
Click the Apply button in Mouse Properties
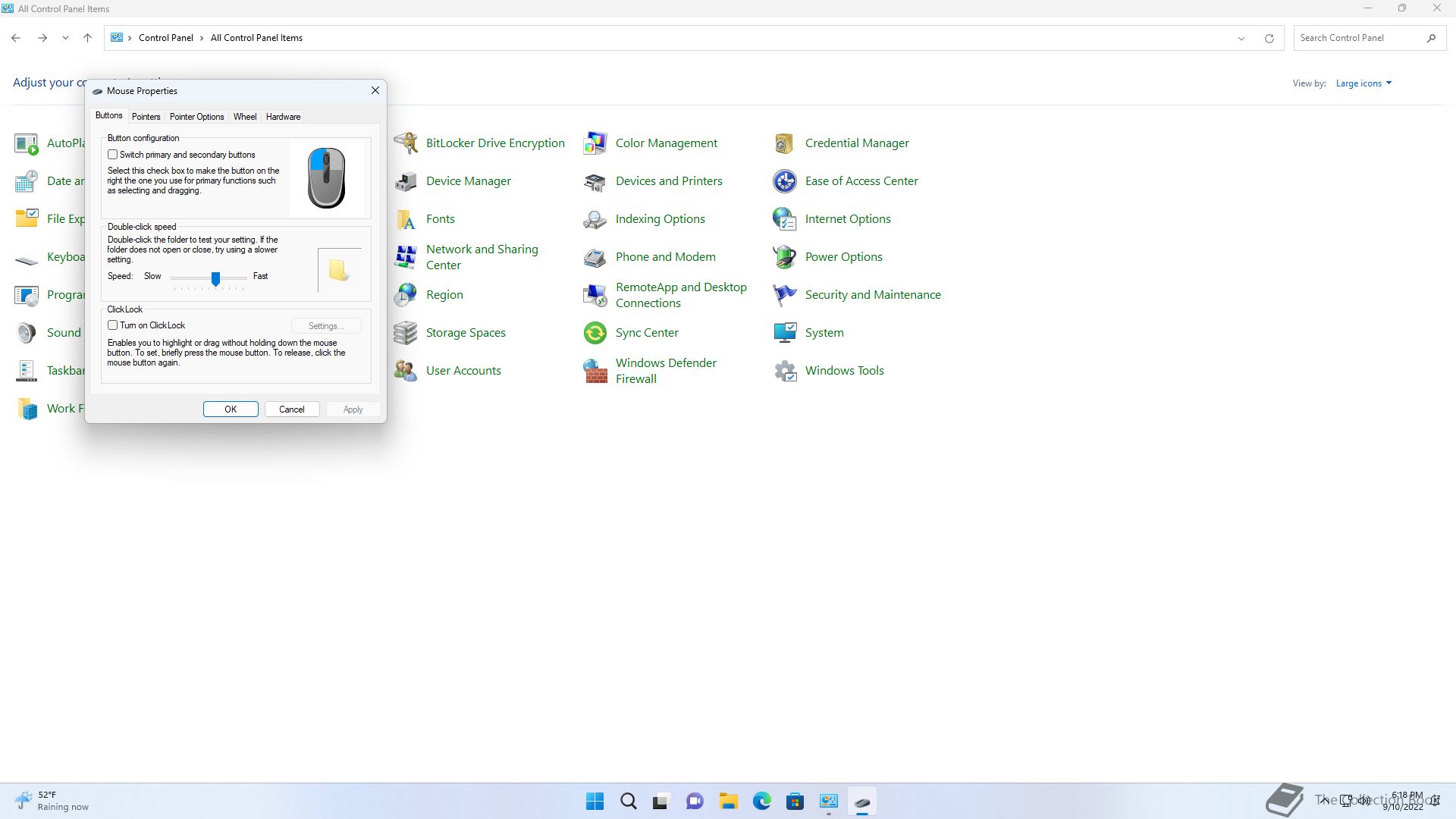(x=353, y=409)
